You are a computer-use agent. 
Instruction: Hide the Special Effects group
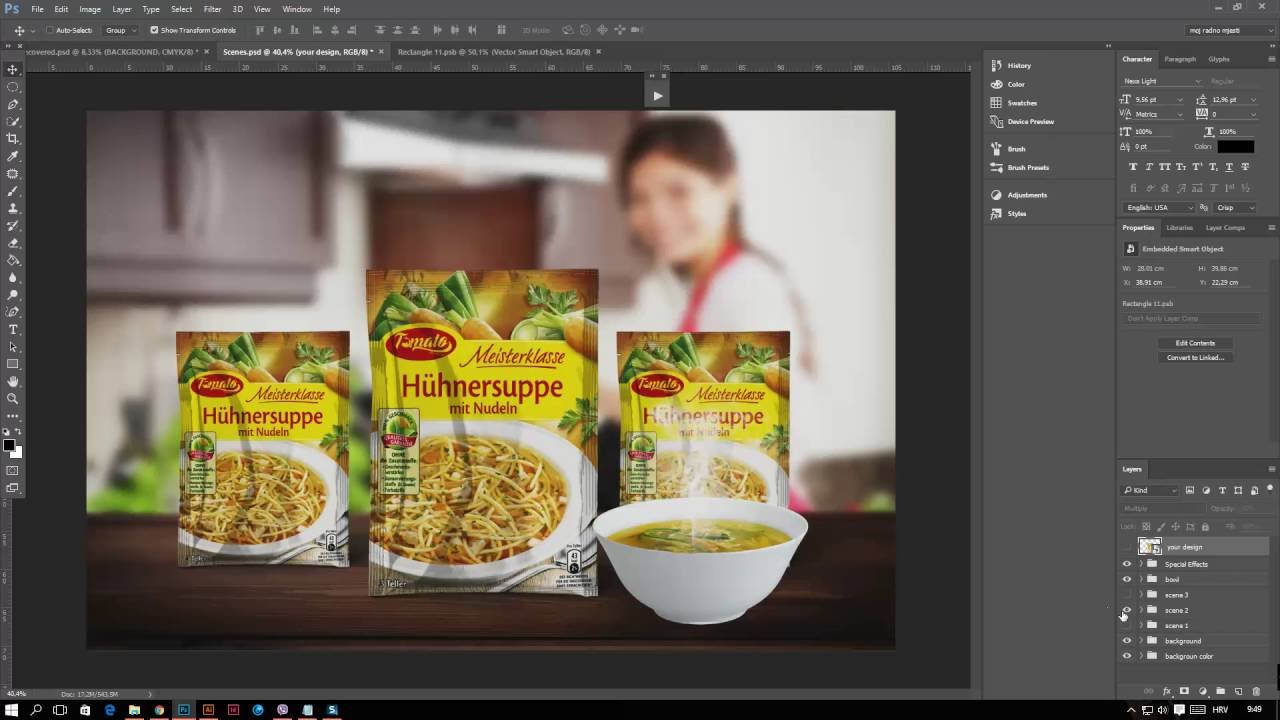1127,564
